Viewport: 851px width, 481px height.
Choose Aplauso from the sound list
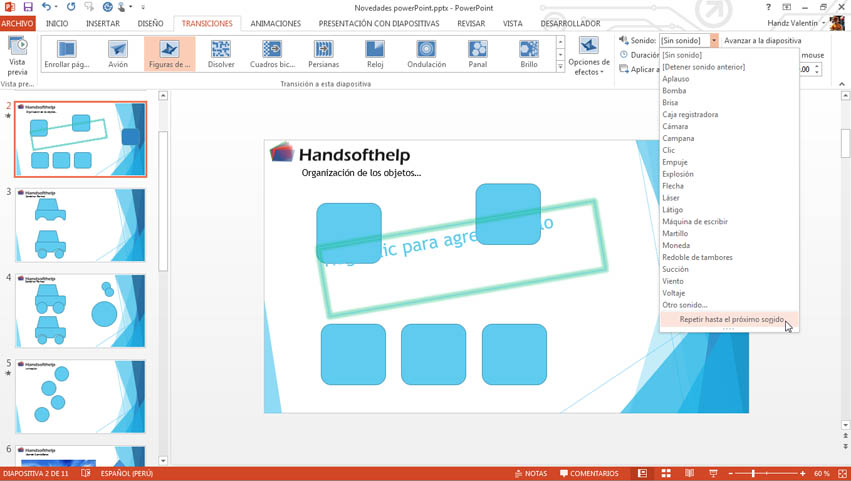tap(676, 79)
